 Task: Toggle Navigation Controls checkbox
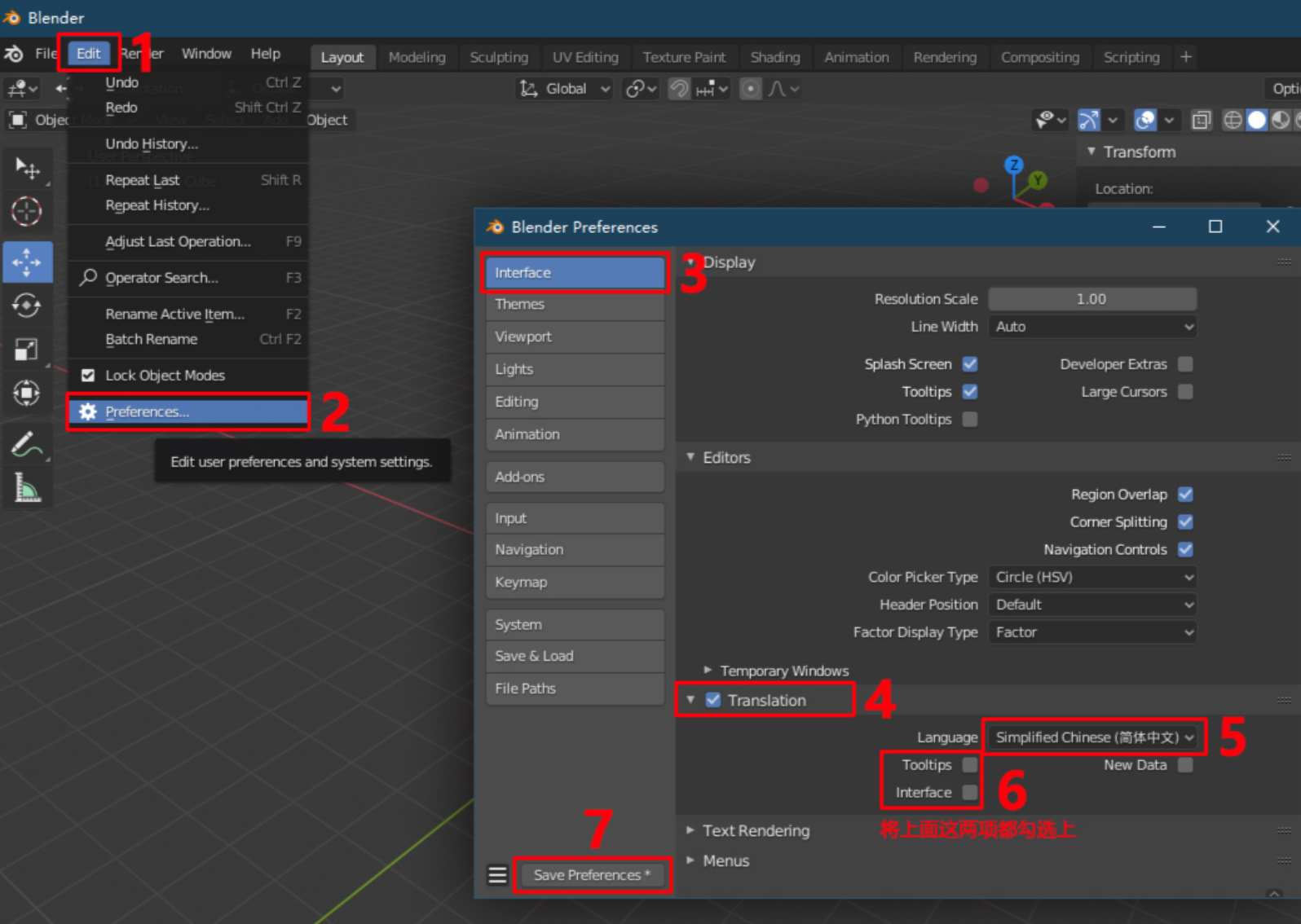coord(1186,550)
